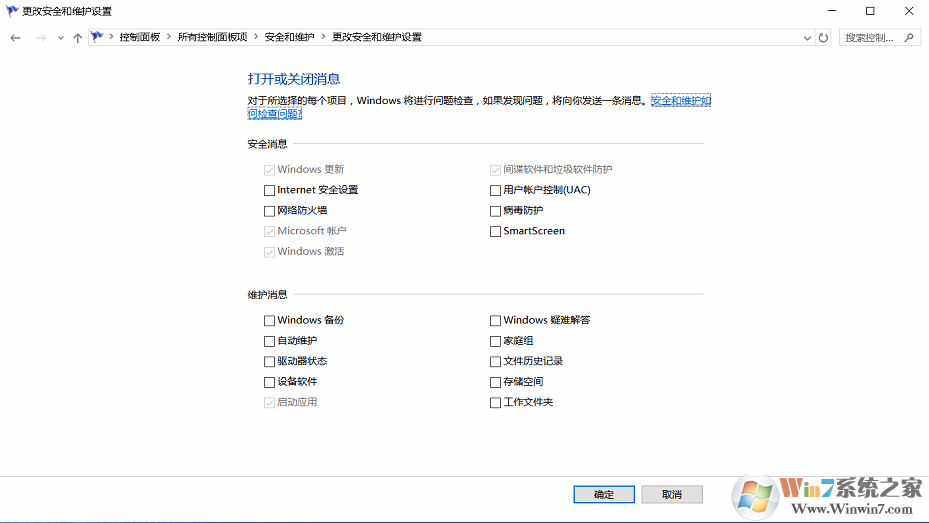929x523 pixels.
Task: Toggle 设备软件 checkbox
Action: point(269,382)
